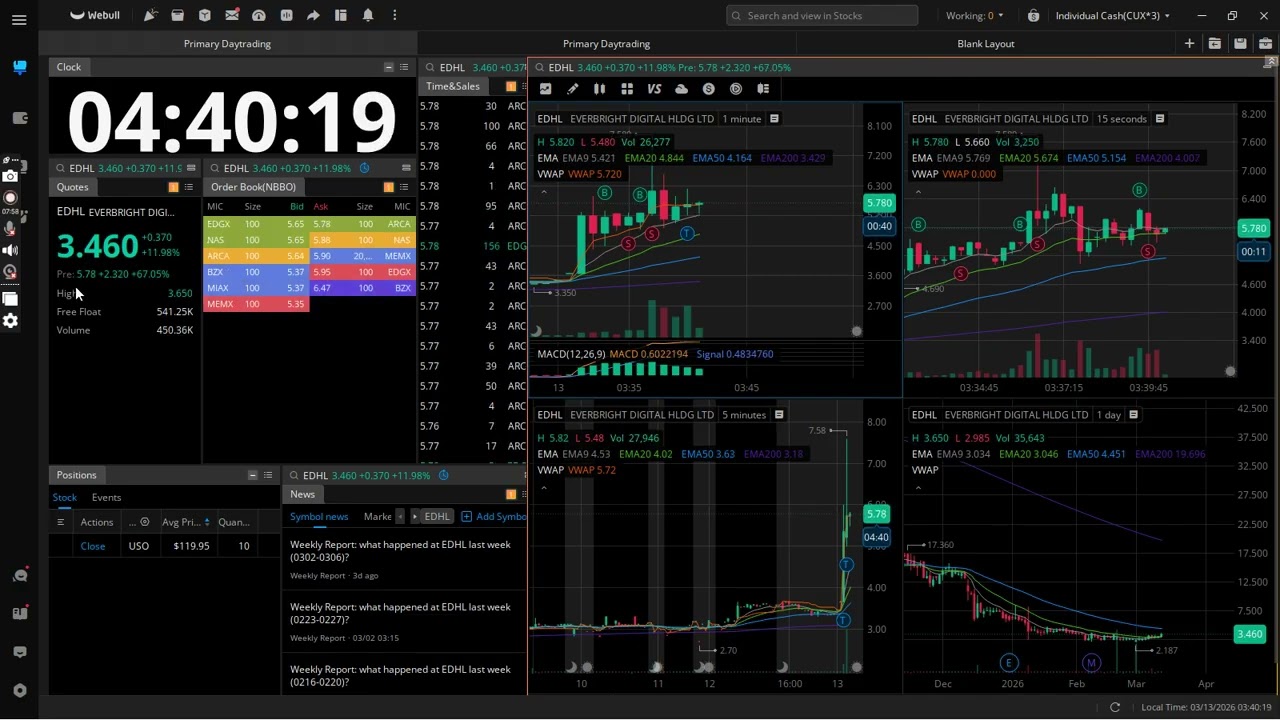The image size is (1280, 720).
Task: Open the Time&Sales tab
Action: pos(452,87)
